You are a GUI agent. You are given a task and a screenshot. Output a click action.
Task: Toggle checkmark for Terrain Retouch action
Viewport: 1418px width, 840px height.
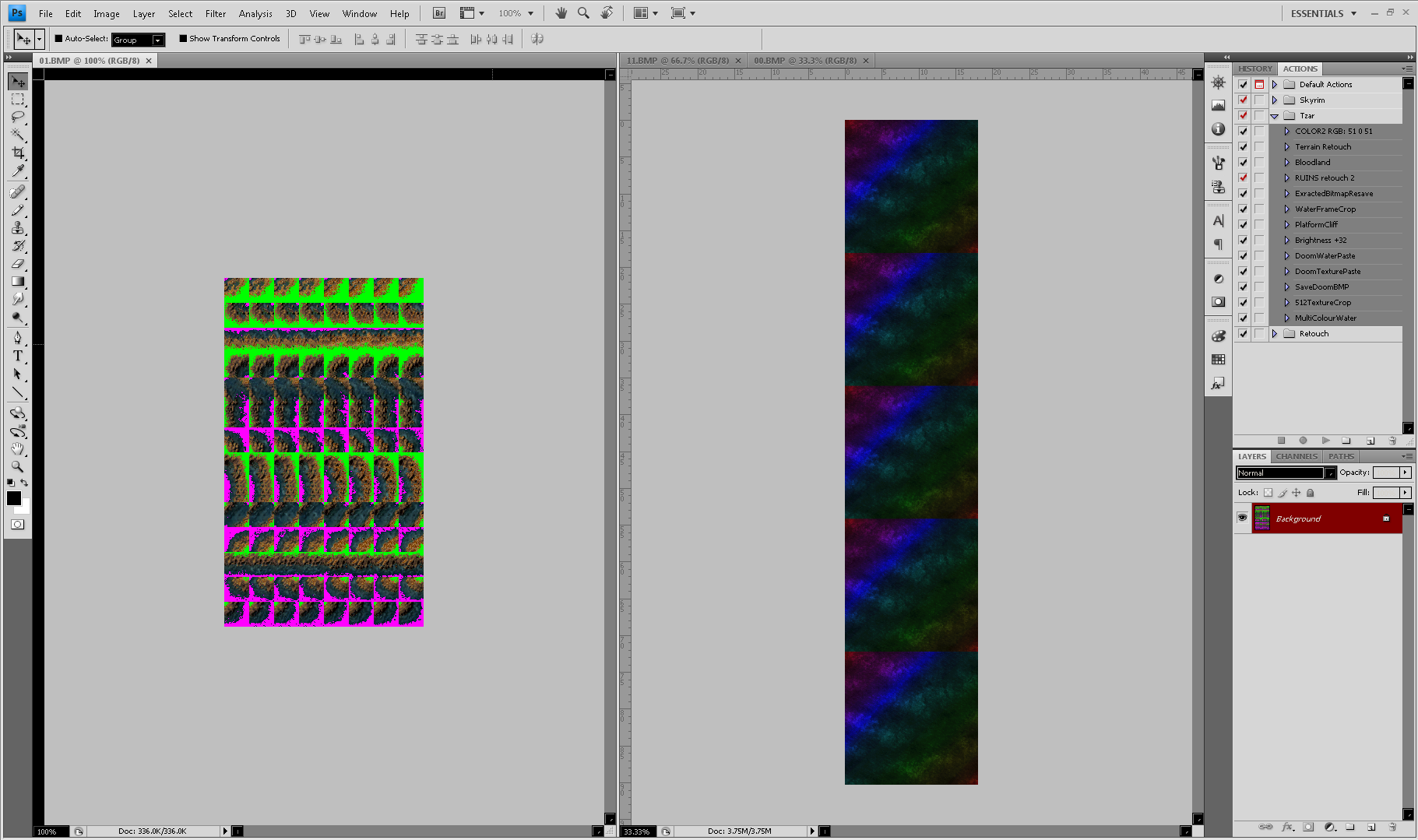pos(1243,146)
